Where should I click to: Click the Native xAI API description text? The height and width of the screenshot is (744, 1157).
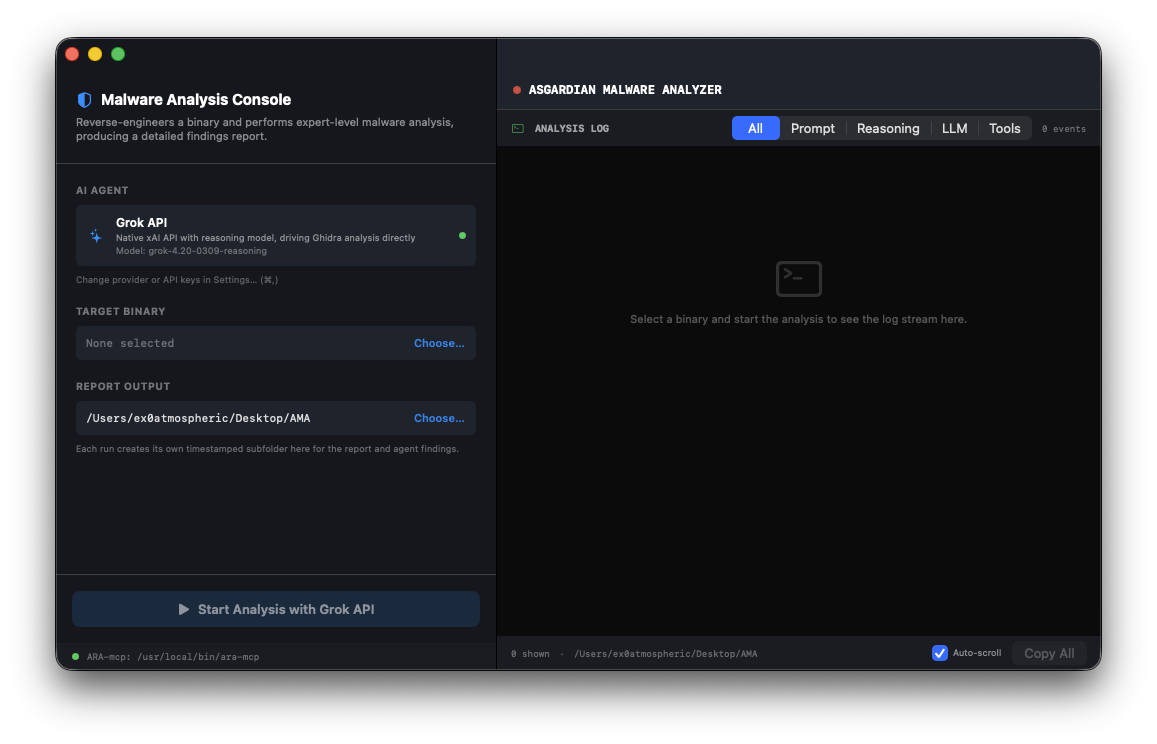click(x=266, y=238)
